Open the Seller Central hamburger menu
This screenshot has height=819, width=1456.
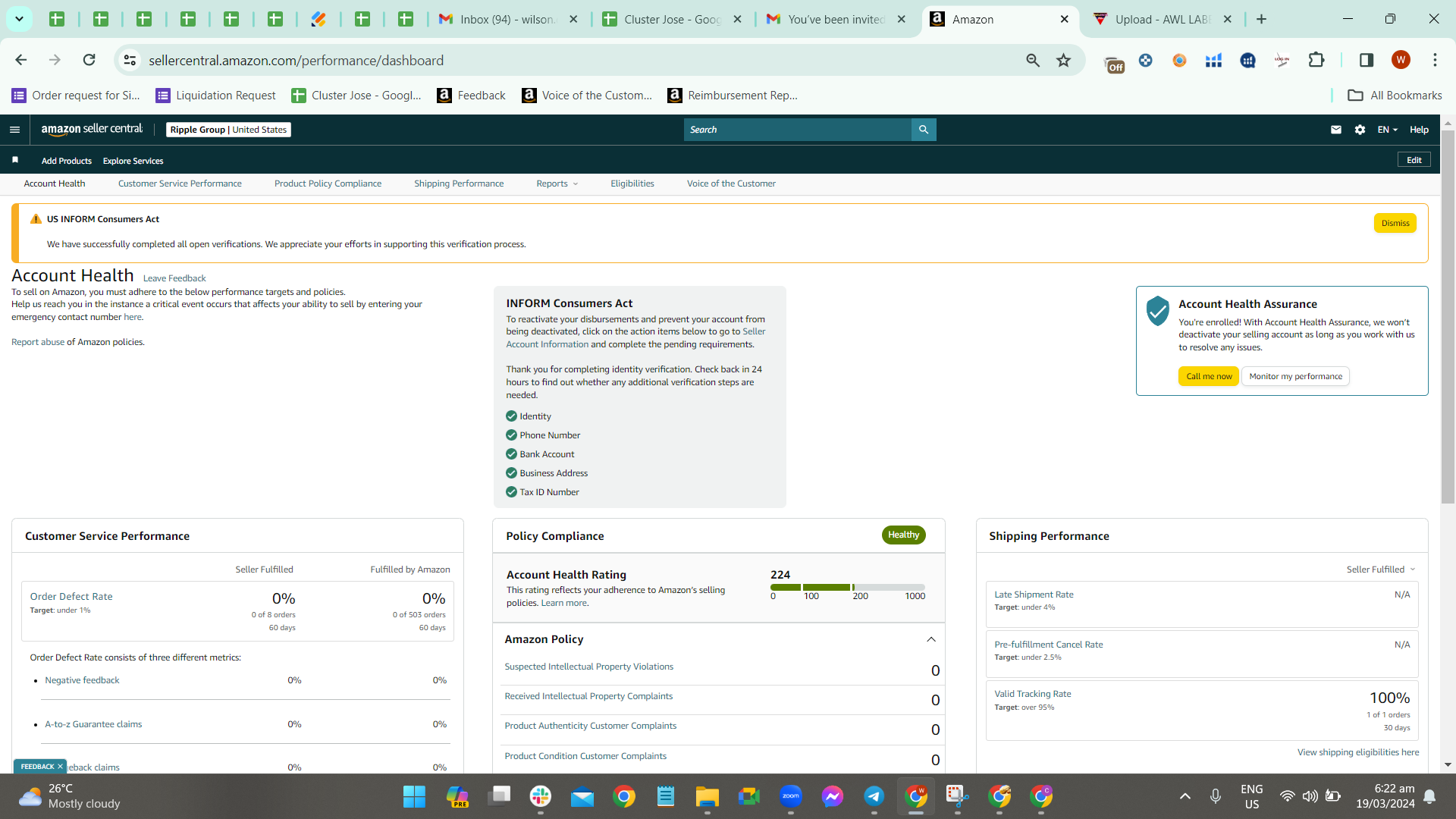point(14,130)
